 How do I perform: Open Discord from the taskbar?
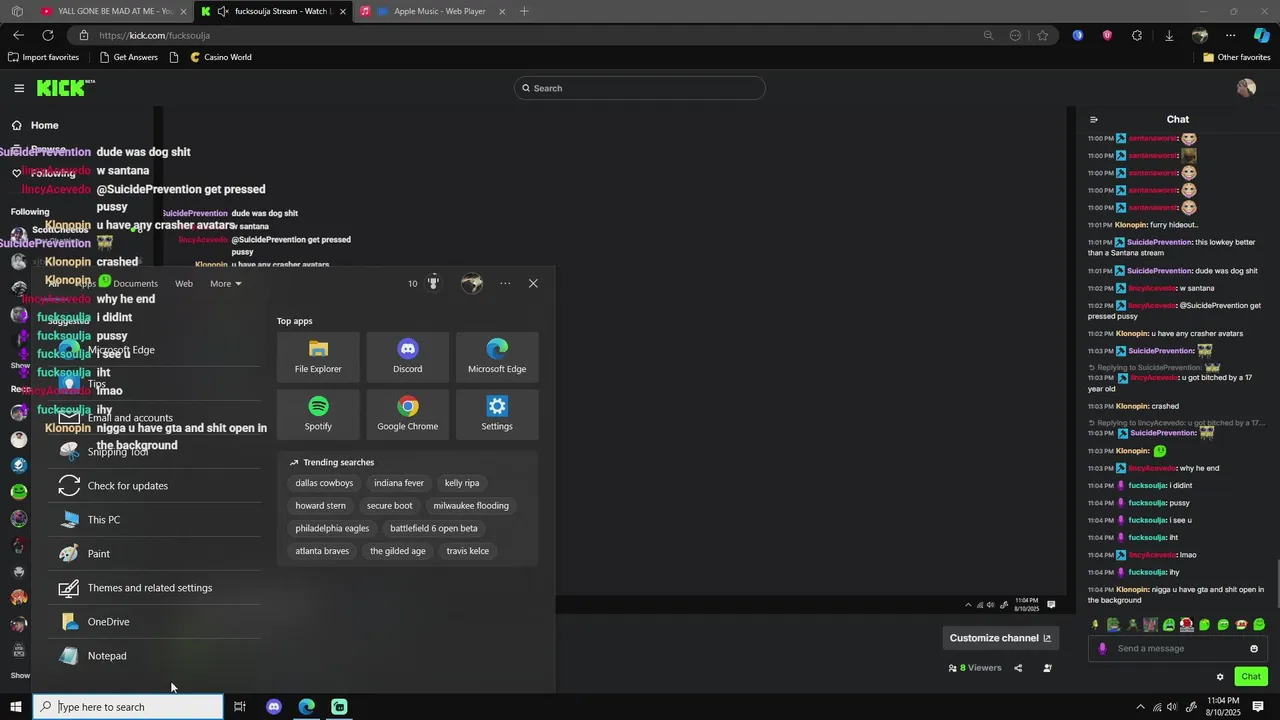click(274, 707)
